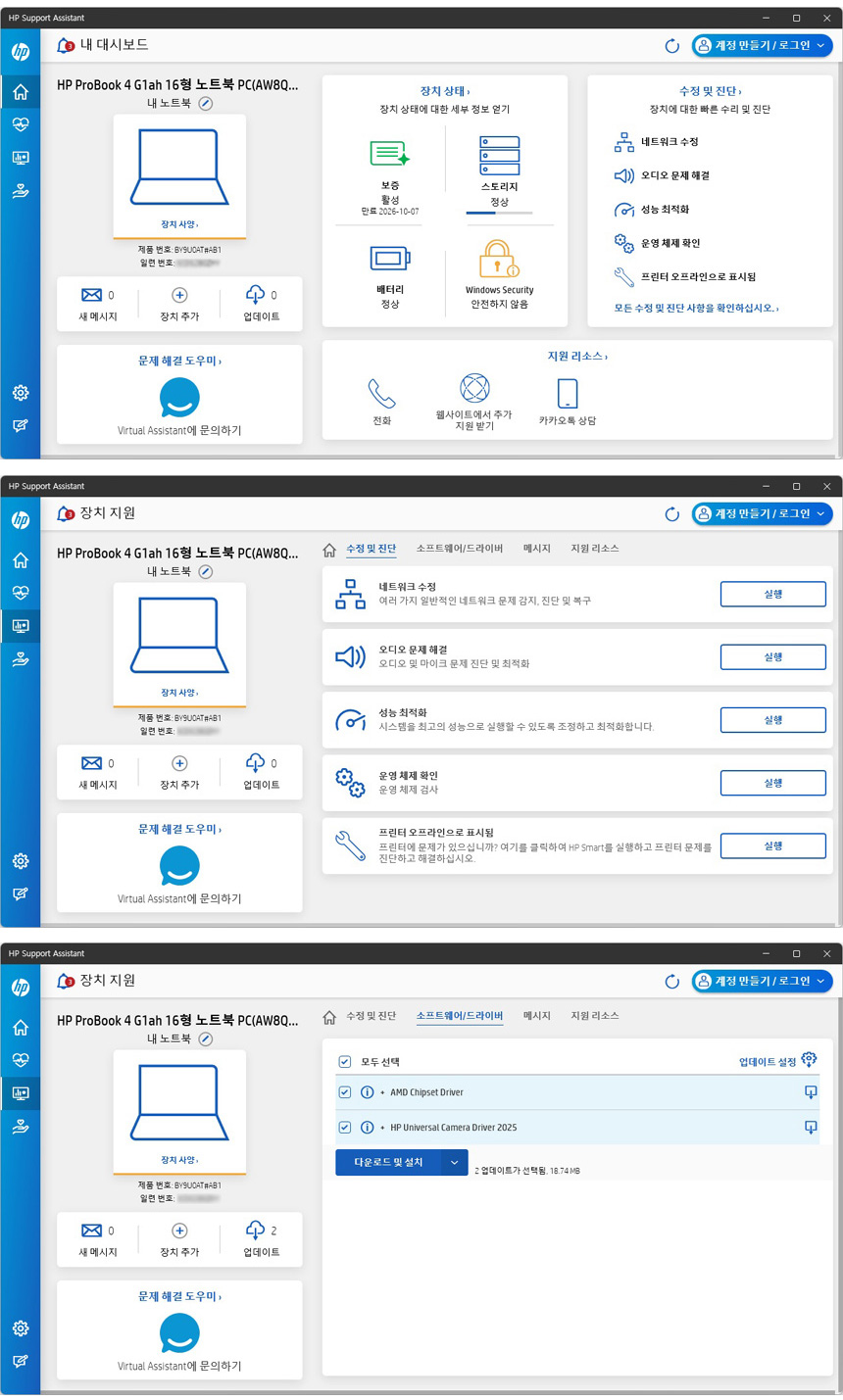The height and width of the screenshot is (1400, 843).
Task: Click the 웹사이트에서 추가 지원 받기 icon
Action: (x=474, y=388)
